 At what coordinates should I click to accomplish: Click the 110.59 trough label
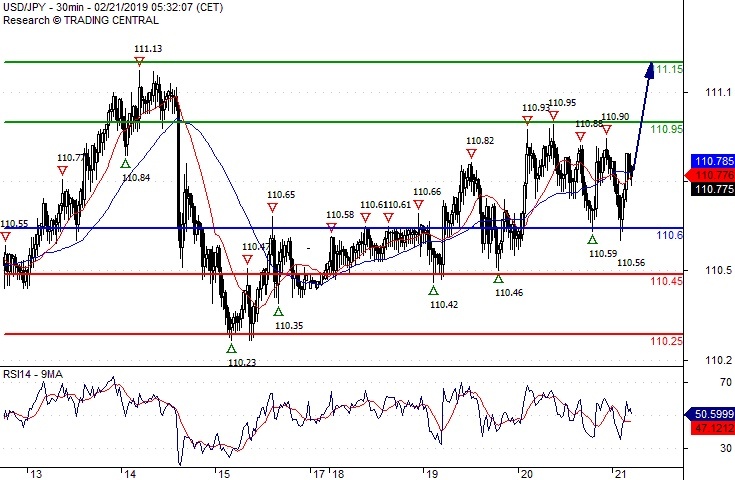point(603,254)
